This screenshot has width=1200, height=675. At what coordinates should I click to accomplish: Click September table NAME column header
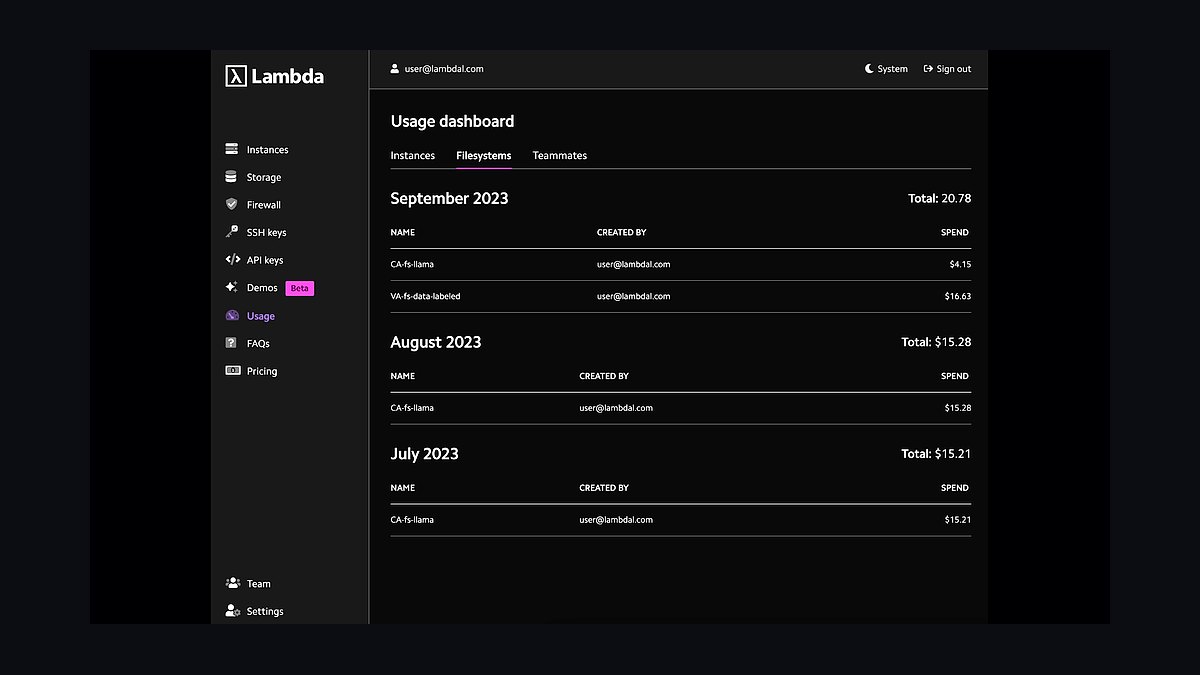[x=403, y=232]
